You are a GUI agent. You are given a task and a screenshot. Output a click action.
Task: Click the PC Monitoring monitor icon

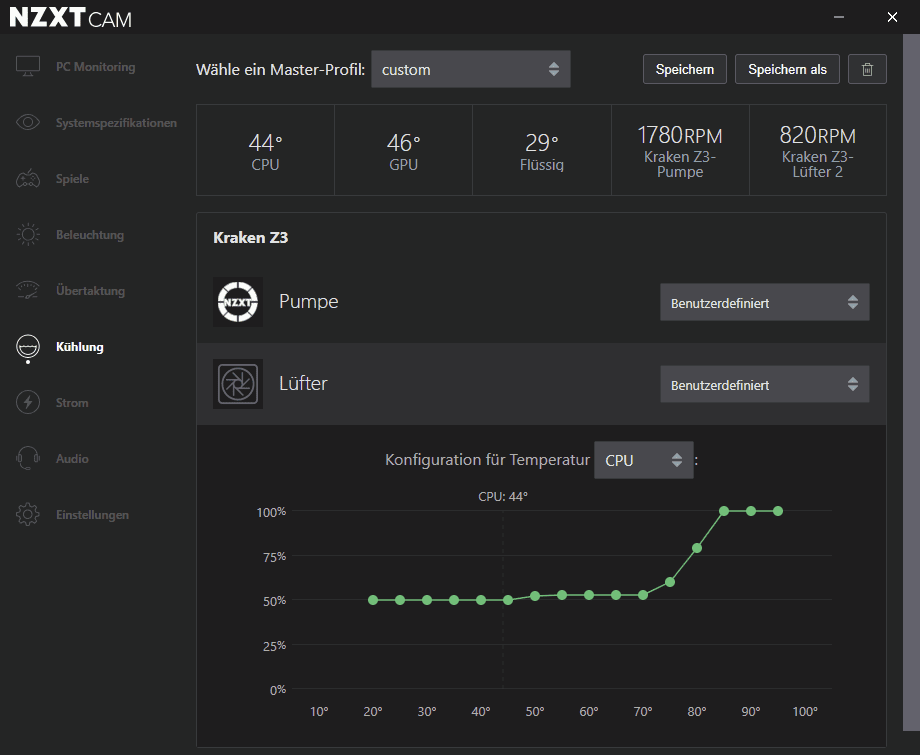28,66
